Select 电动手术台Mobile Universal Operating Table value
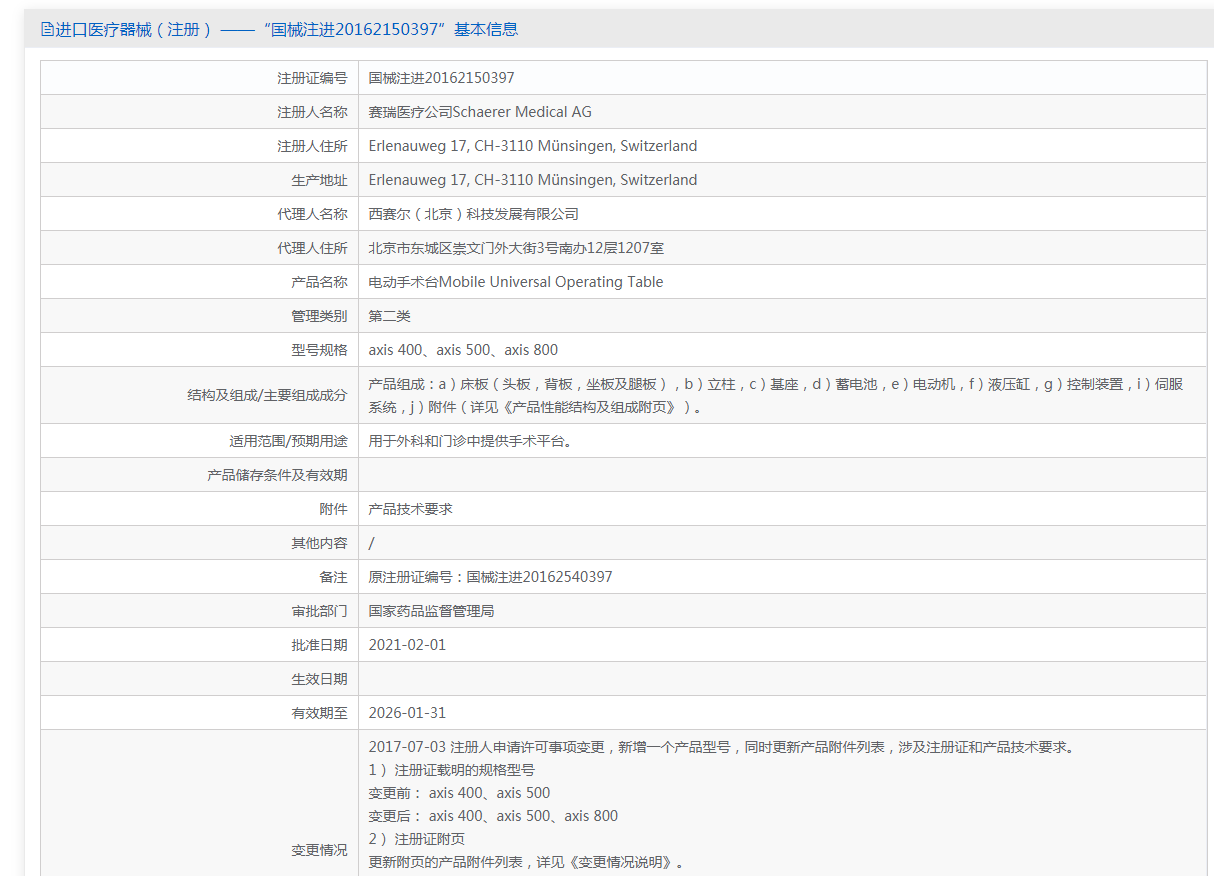This screenshot has height=876, width=1214. (x=516, y=282)
